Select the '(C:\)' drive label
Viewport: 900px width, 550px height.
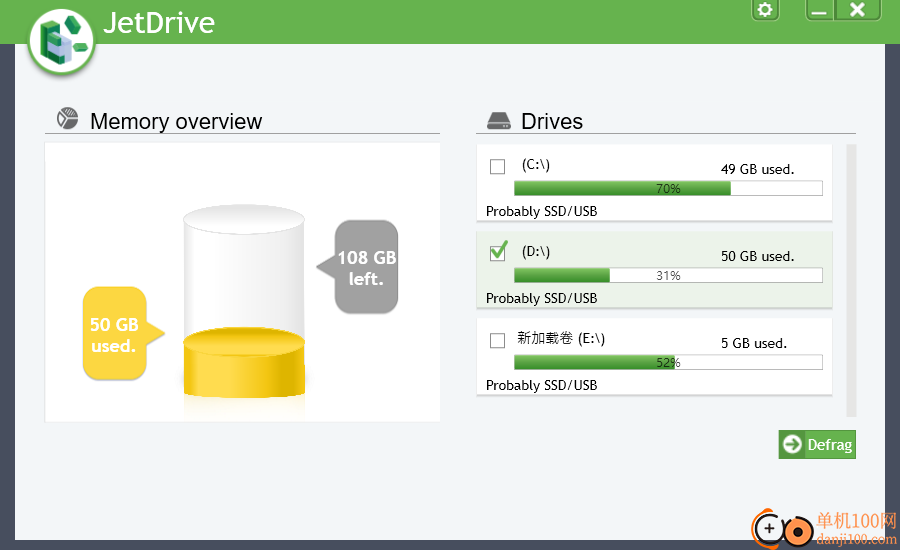(x=536, y=165)
